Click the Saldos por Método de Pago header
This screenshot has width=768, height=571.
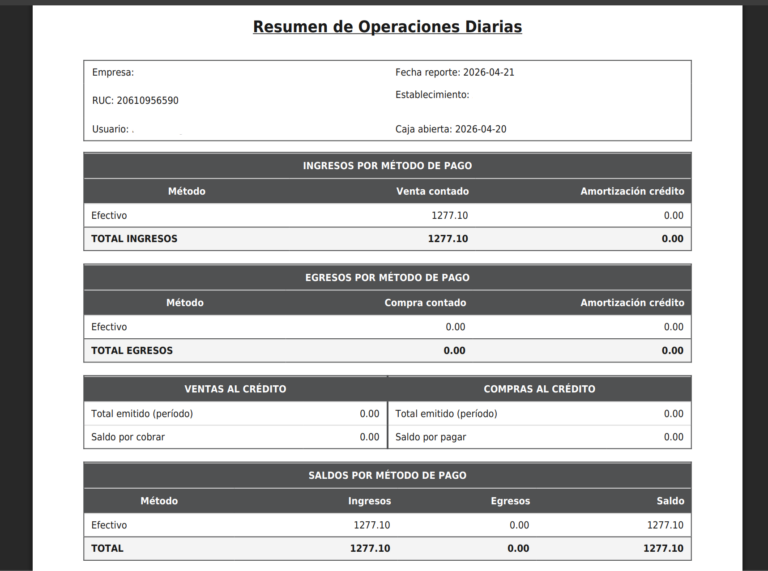(x=387, y=476)
